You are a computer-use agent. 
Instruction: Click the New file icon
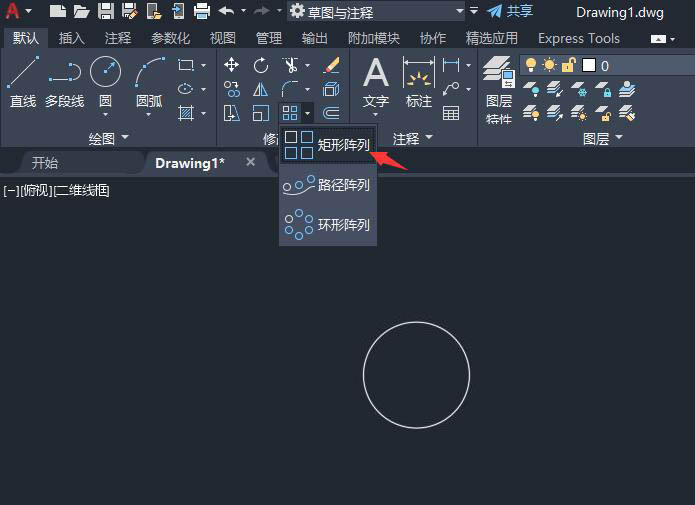58,11
